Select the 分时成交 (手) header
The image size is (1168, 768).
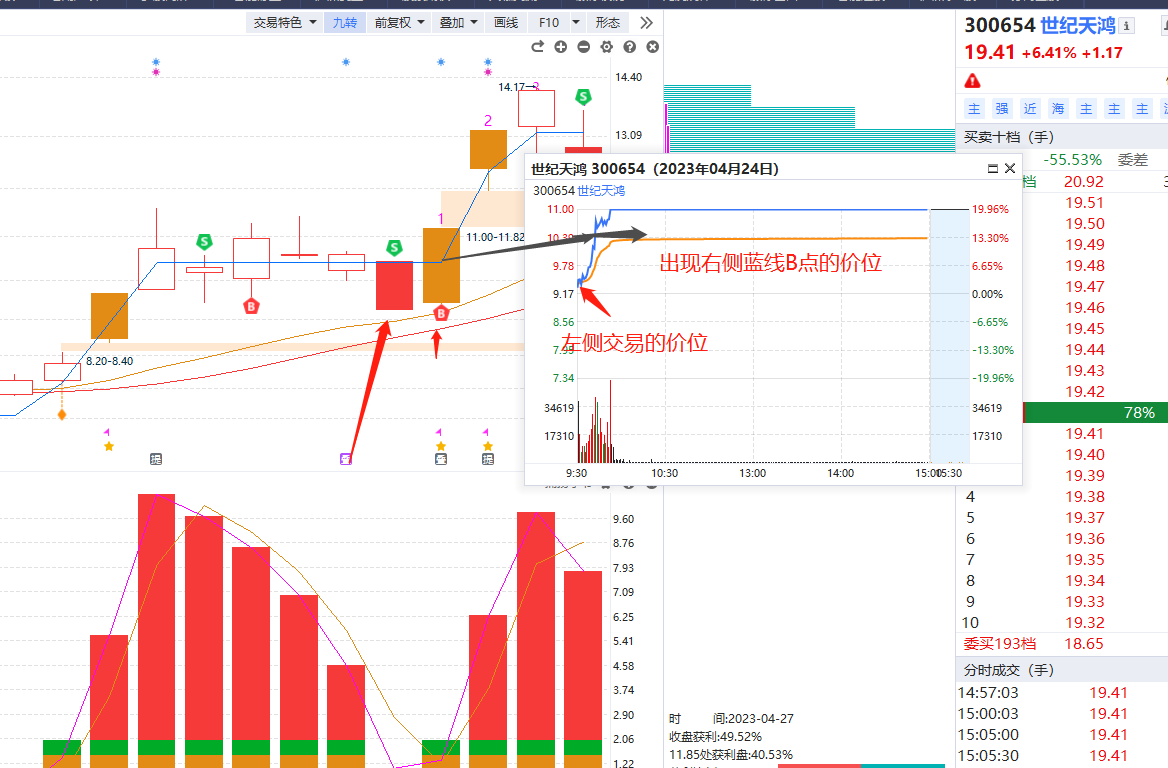point(1009,670)
